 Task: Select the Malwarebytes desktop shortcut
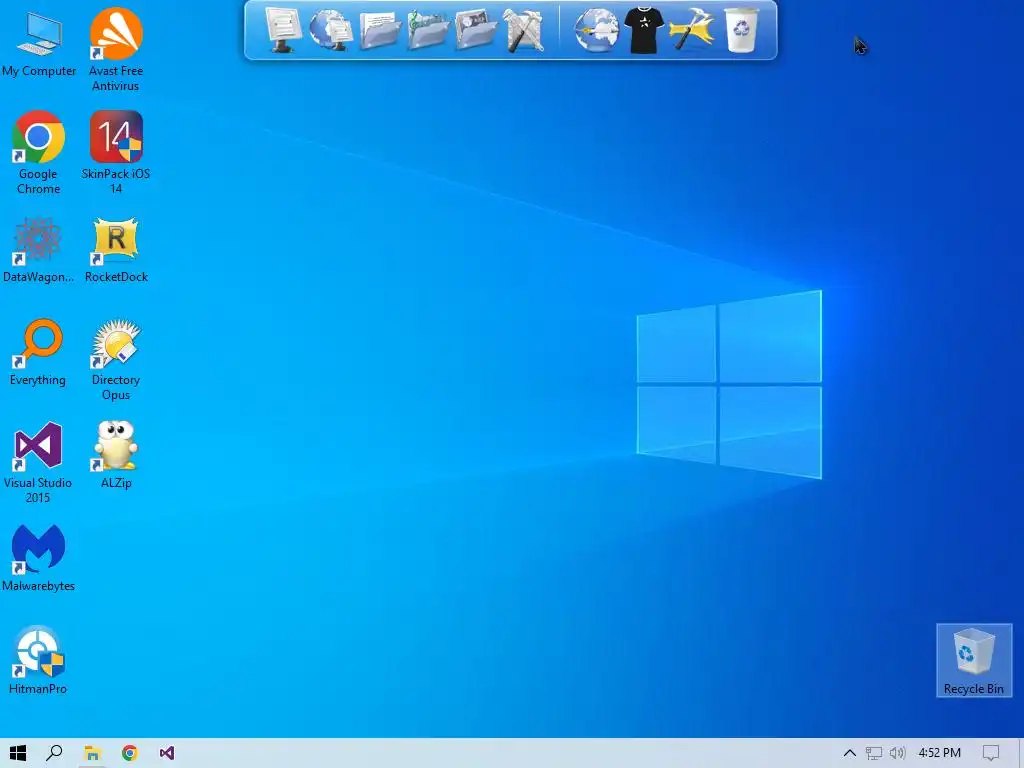[39, 558]
